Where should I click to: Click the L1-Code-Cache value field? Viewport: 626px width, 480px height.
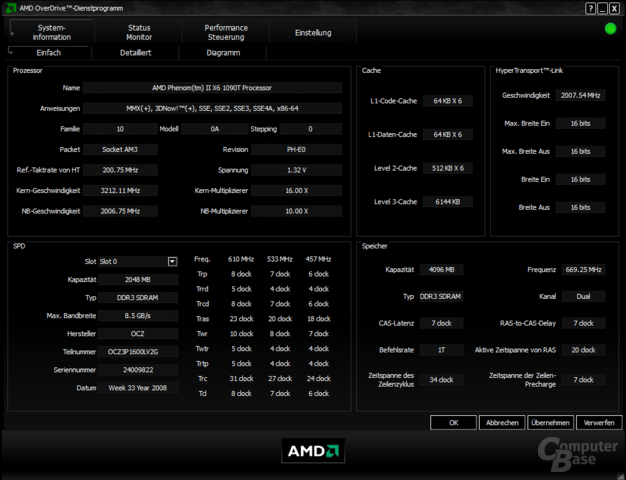448,101
